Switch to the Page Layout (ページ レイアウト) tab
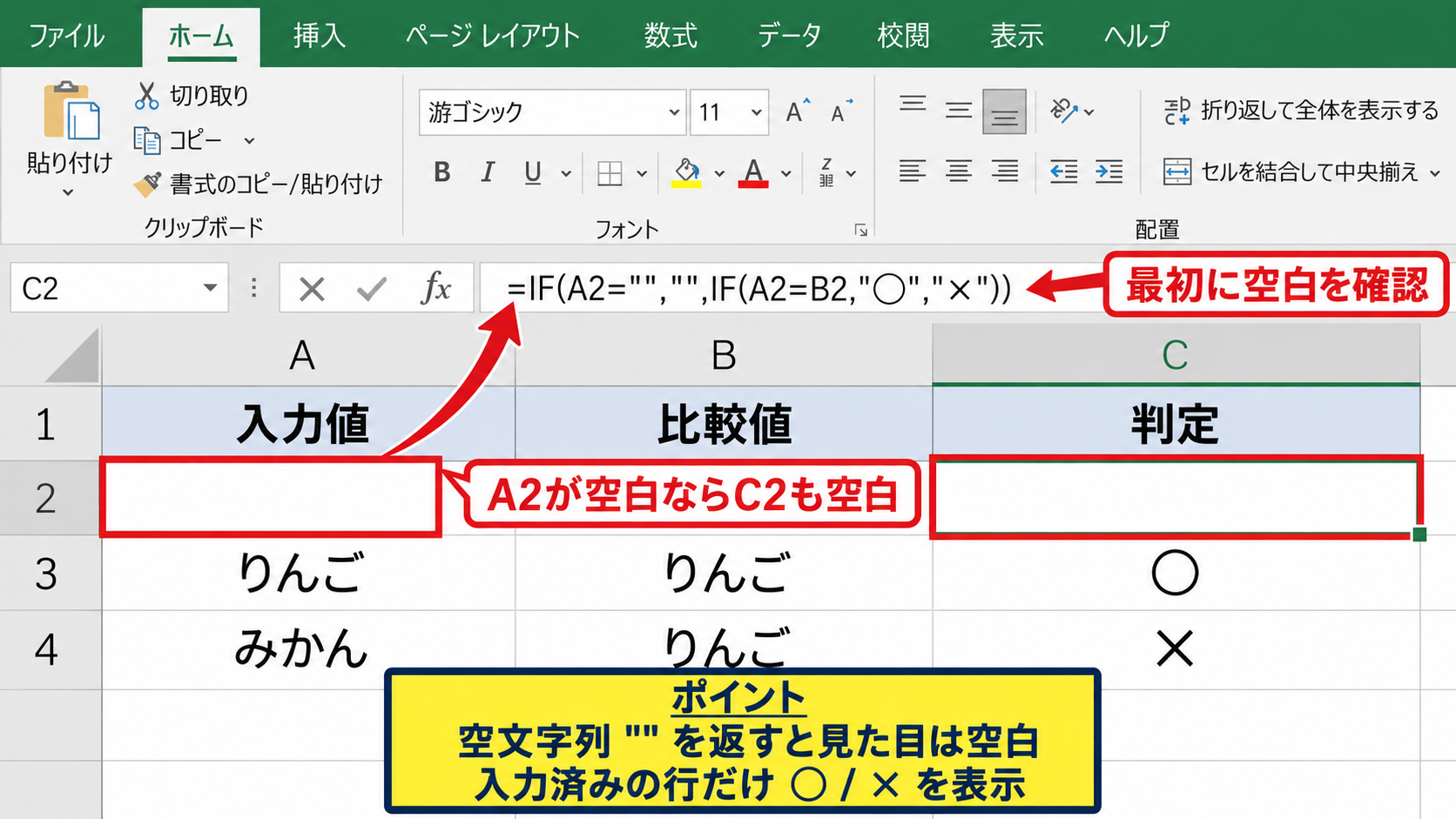This screenshot has width=1456, height=819. coord(493,36)
